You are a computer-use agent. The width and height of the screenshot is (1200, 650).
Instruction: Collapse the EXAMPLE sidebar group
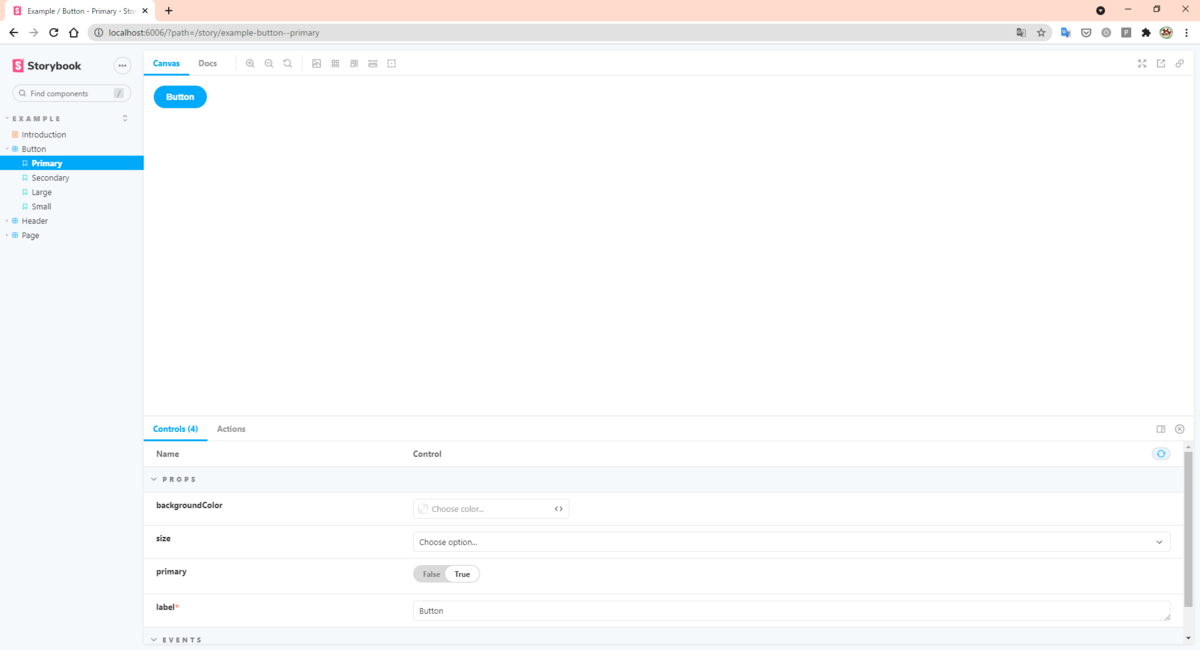(36, 119)
